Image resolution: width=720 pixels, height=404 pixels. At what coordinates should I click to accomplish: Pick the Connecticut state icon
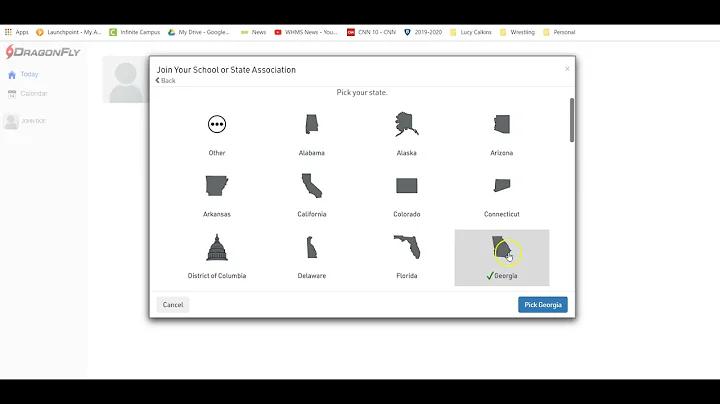pos(501,185)
